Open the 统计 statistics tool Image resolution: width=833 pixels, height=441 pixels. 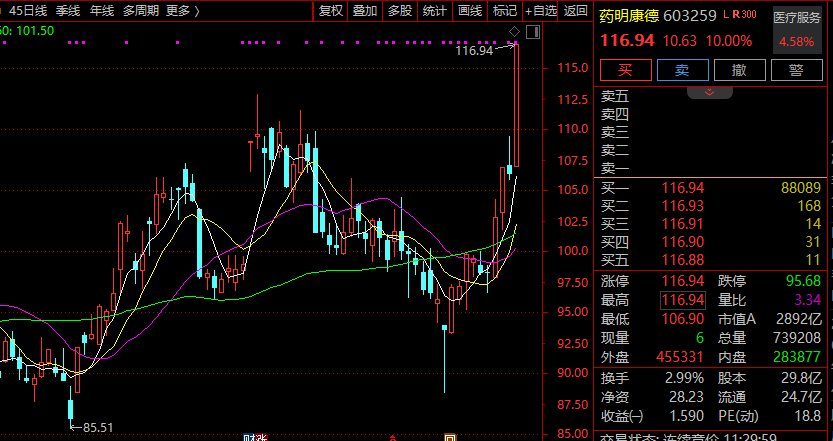tap(435, 11)
